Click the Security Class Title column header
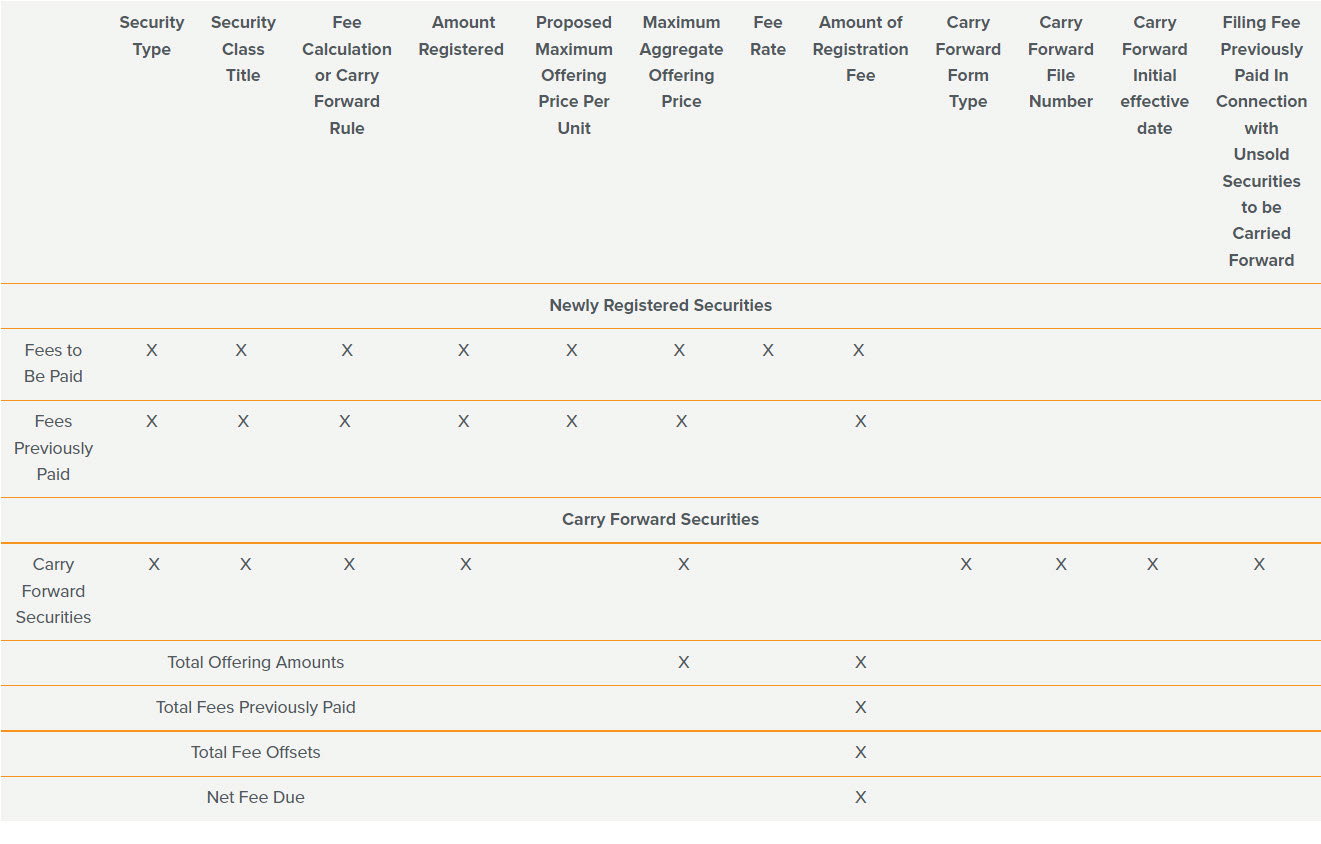This screenshot has height=844, width=1321. tap(243, 49)
